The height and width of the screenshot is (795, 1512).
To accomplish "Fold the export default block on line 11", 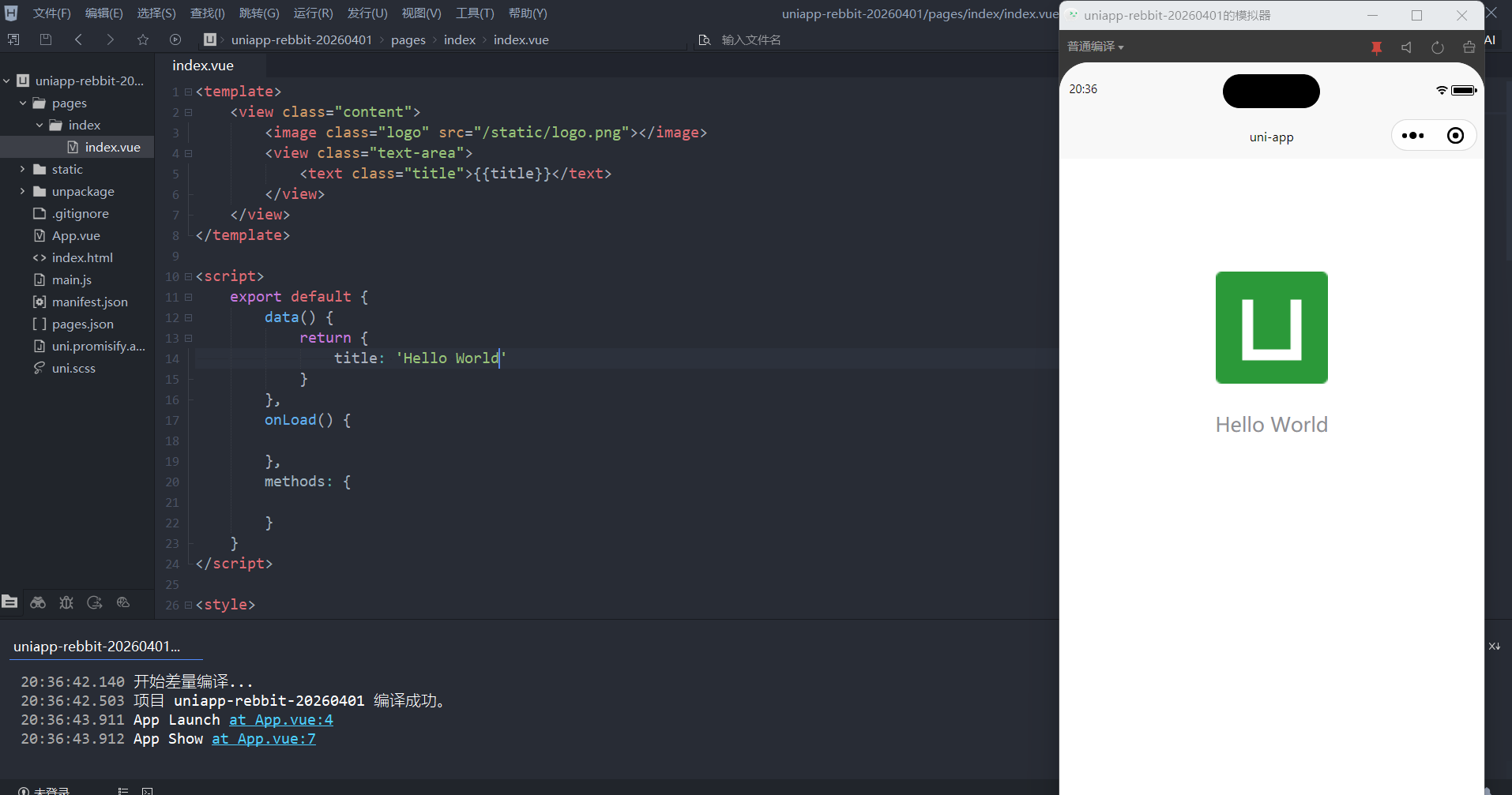I will point(189,297).
